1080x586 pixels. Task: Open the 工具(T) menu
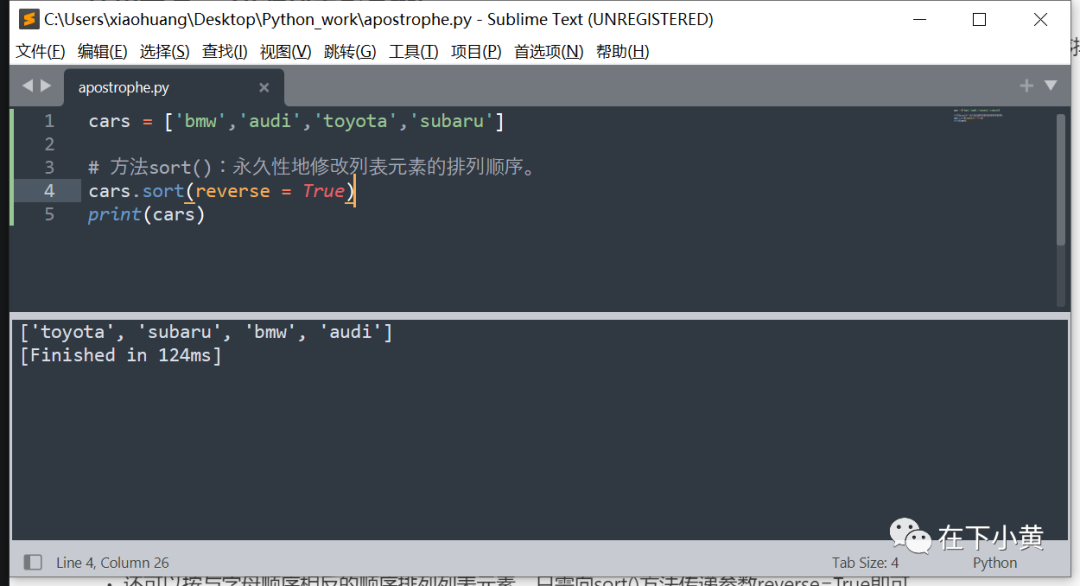(x=413, y=52)
